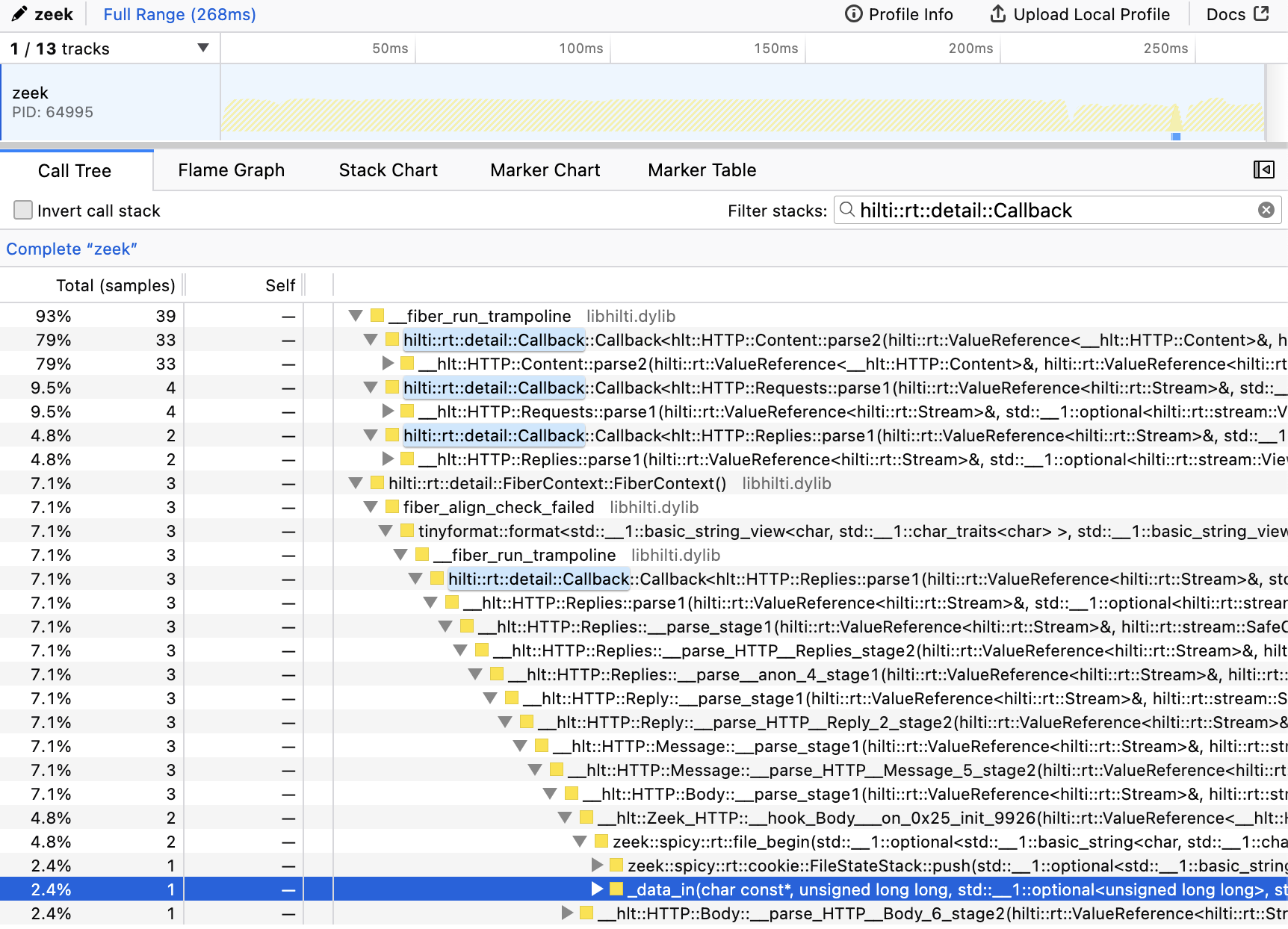Click yellow square beside FileStateStack::push
Image resolution: width=1288 pixels, height=929 pixels.
616,866
